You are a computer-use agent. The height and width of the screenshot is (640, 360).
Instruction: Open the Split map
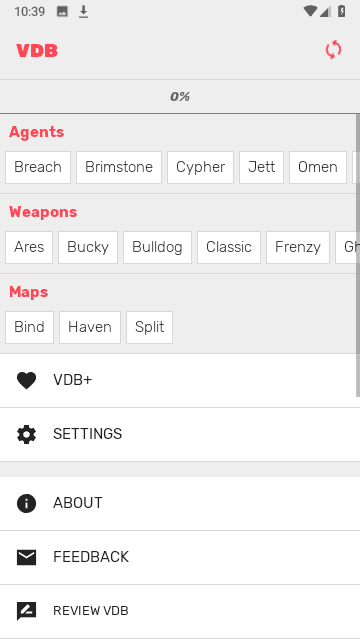coord(149,327)
